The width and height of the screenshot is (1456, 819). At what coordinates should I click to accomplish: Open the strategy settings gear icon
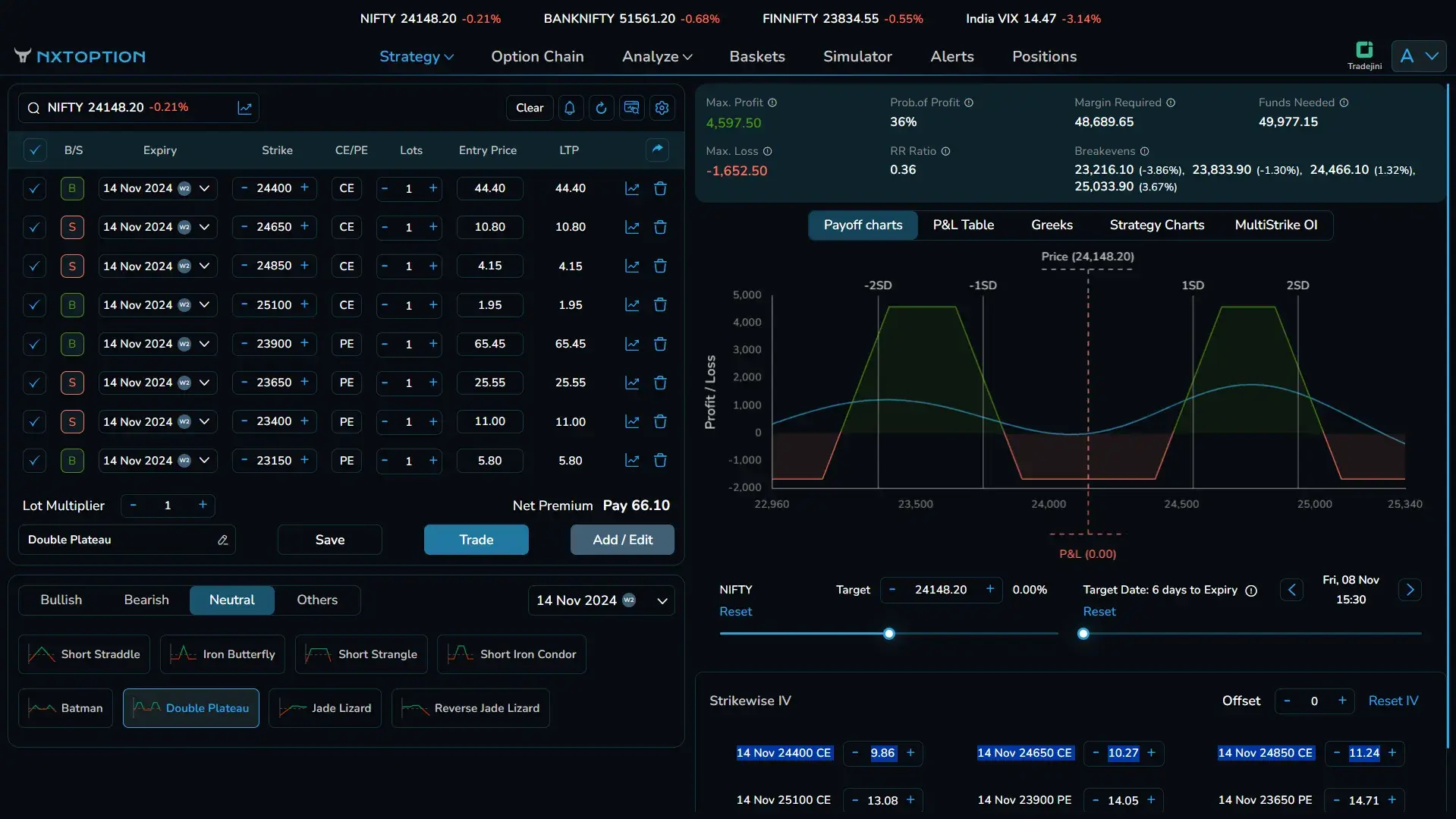662,108
